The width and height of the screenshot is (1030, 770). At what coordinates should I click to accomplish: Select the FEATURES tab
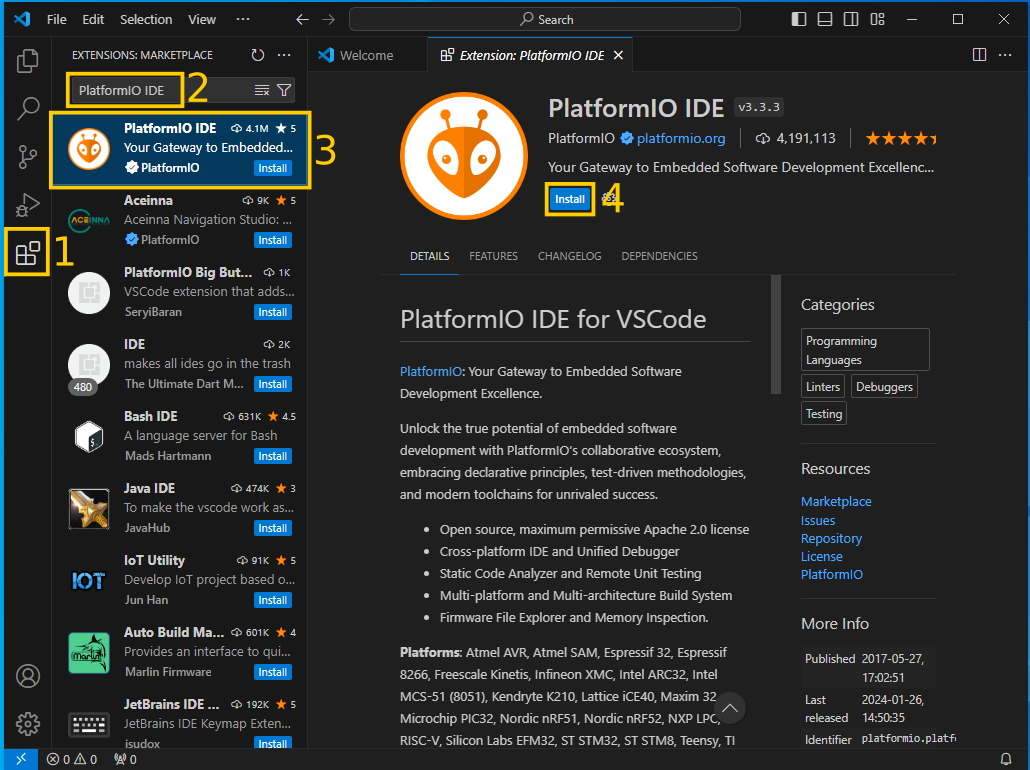[x=493, y=256]
